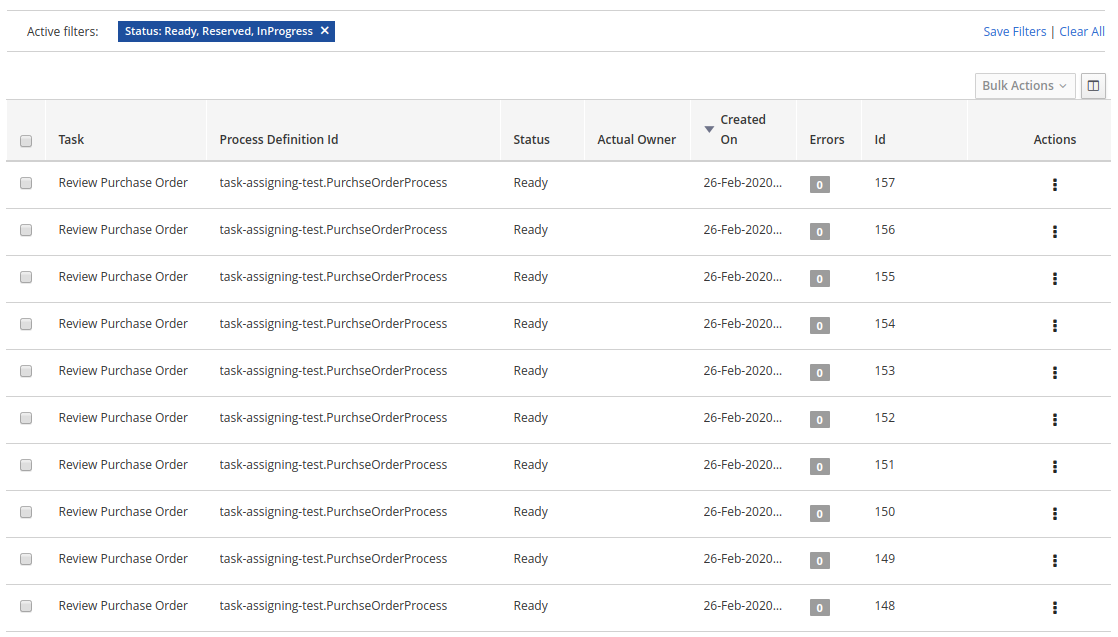The height and width of the screenshot is (637, 1118).
Task: Click errors badge for task 151
Action: (x=819, y=467)
